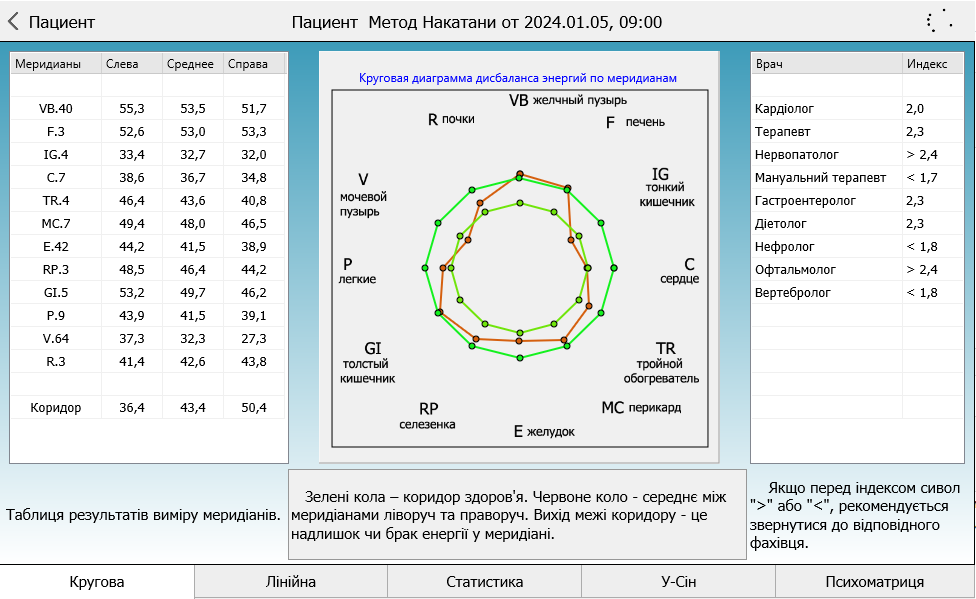Click the Меридианы column header

click(x=49, y=64)
